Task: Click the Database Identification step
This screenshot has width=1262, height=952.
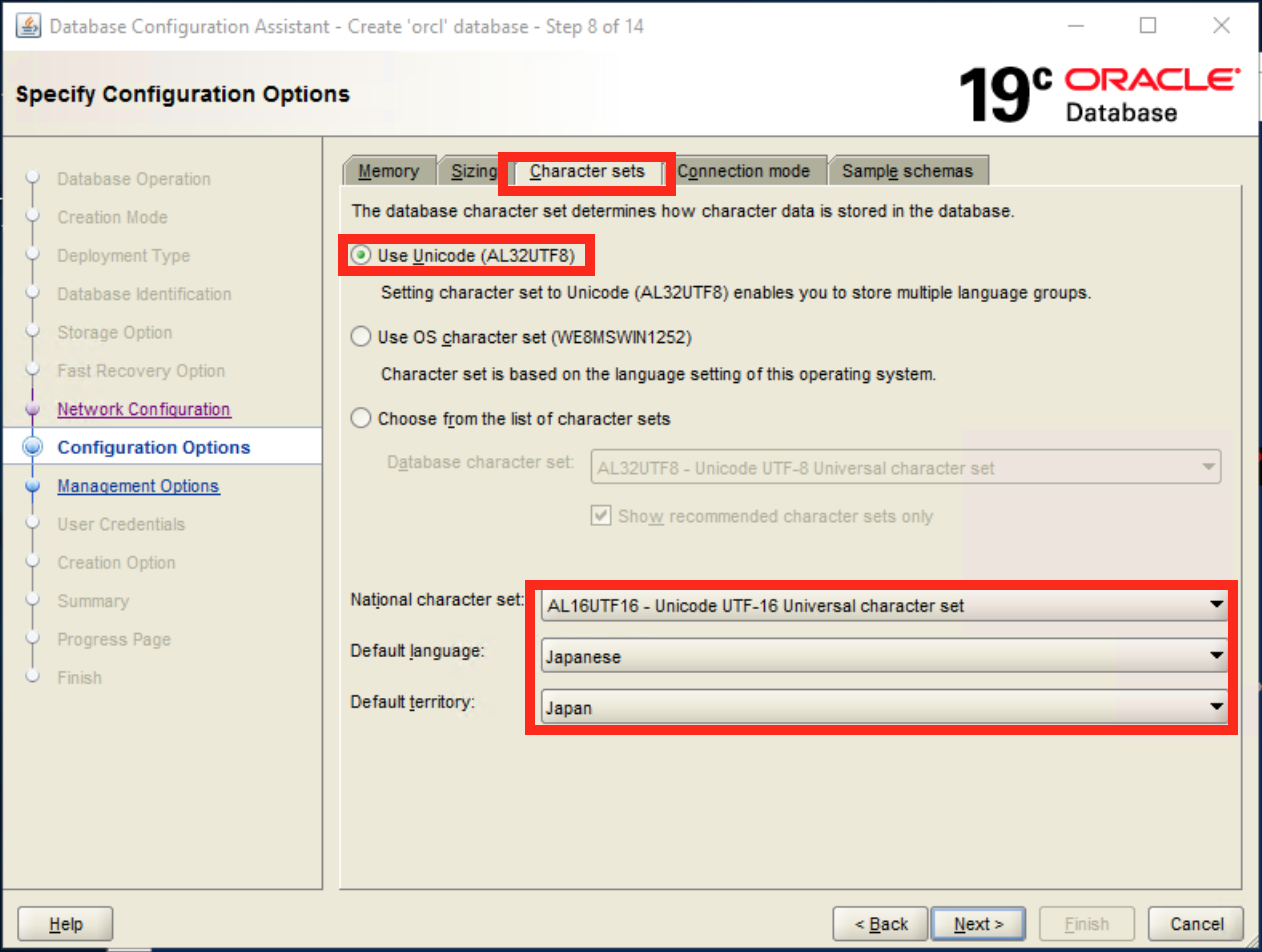Action: pos(144,294)
